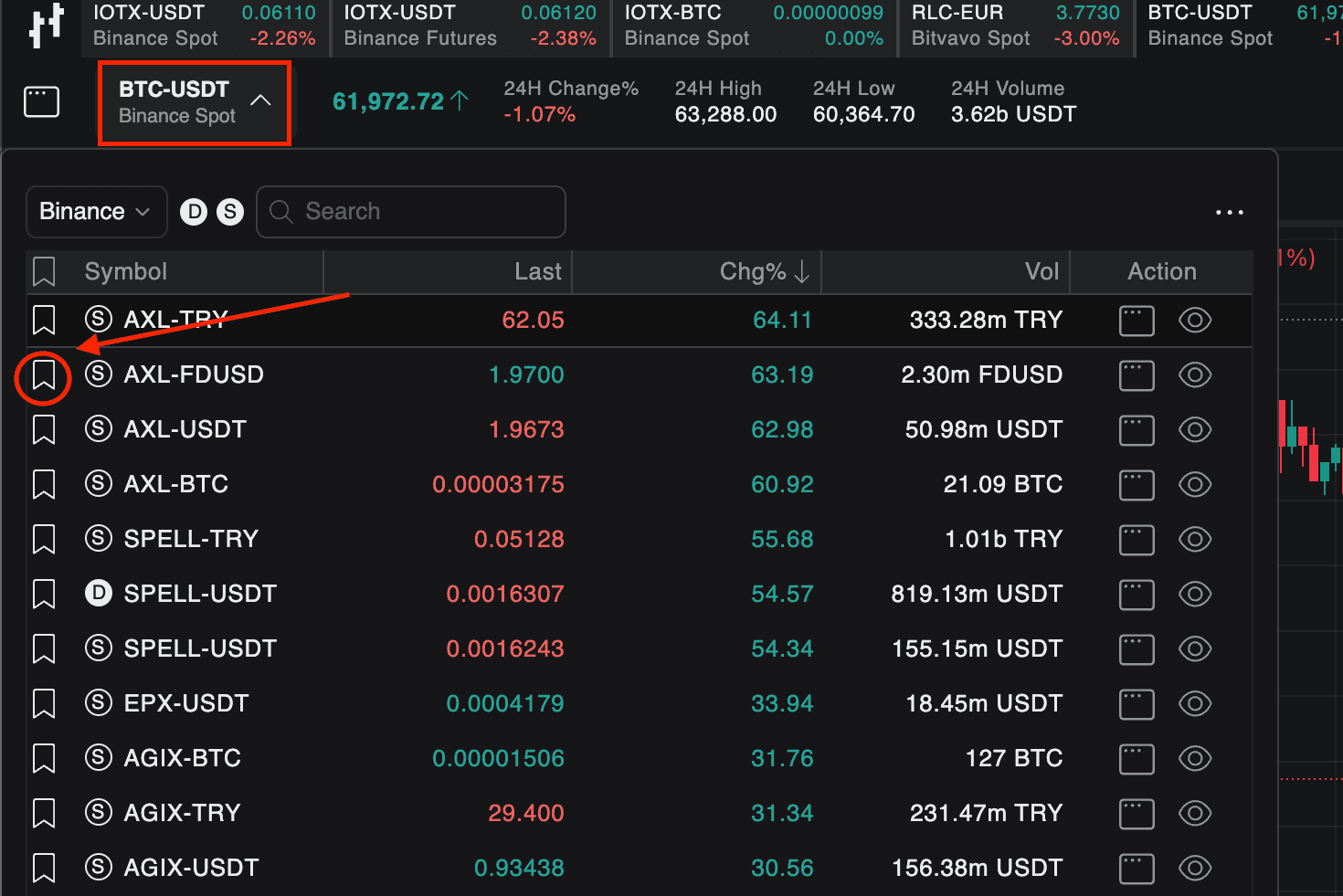Sort by Symbol column header
Image resolution: width=1343 pixels, height=896 pixels.
(126, 271)
